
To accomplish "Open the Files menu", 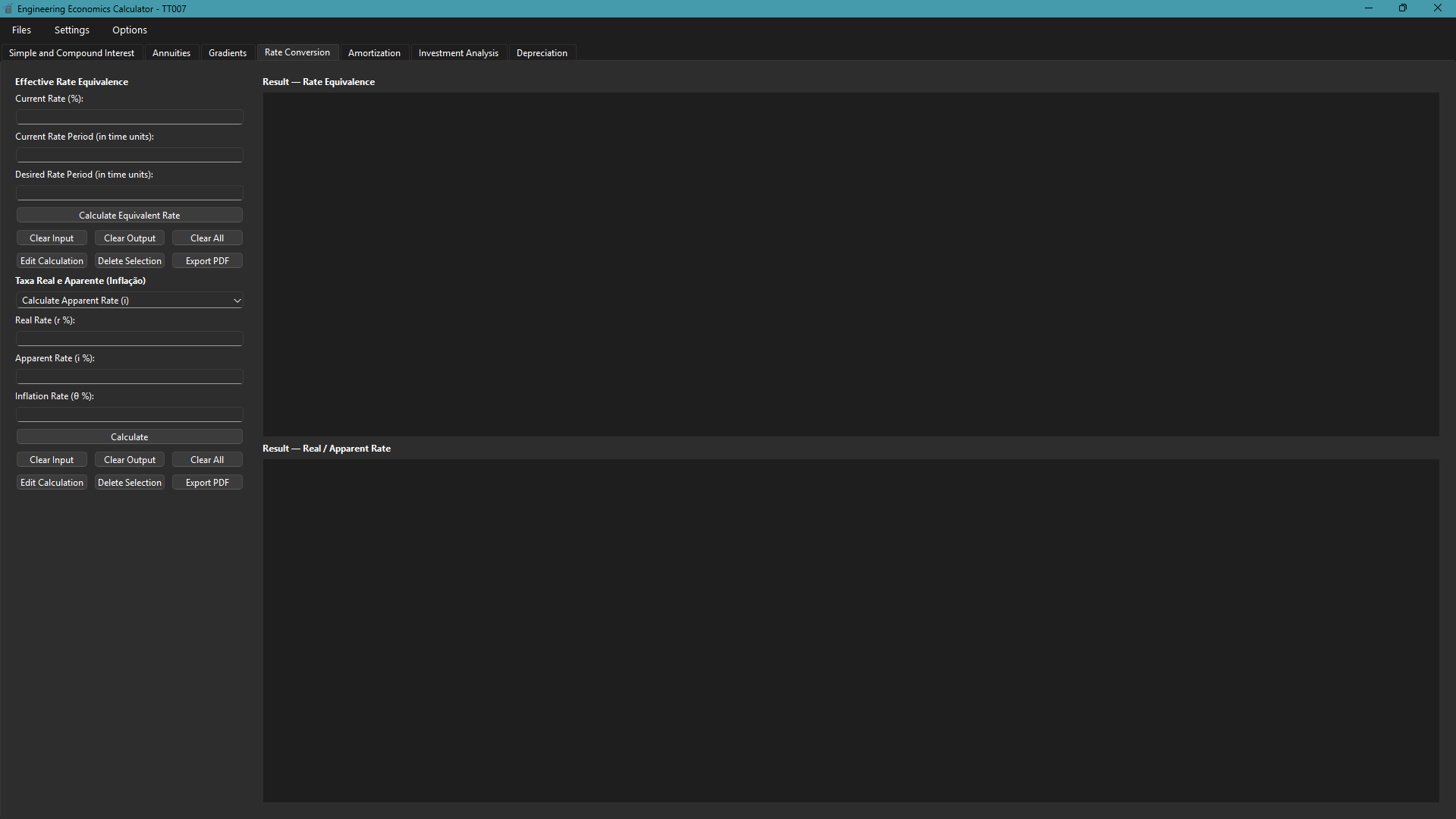I will click(x=21, y=30).
